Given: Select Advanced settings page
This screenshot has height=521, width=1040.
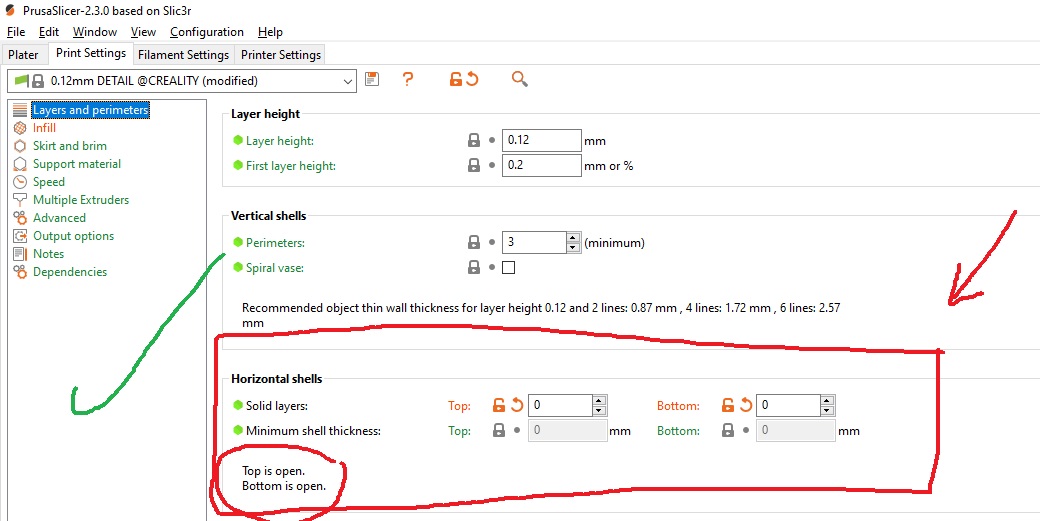Looking at the screenshot, I should (x=59, y=217).
